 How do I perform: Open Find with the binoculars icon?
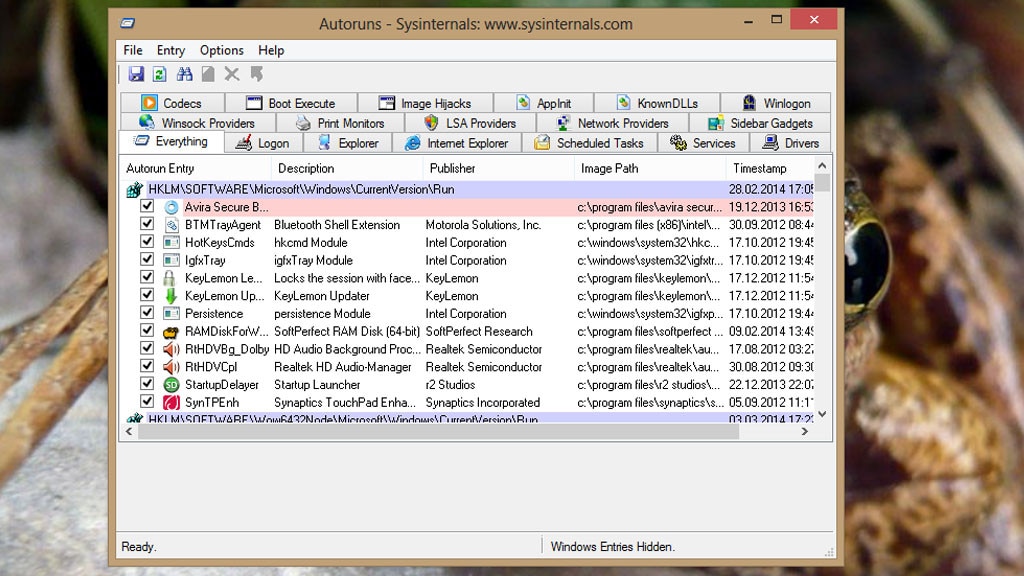[184, 74]
